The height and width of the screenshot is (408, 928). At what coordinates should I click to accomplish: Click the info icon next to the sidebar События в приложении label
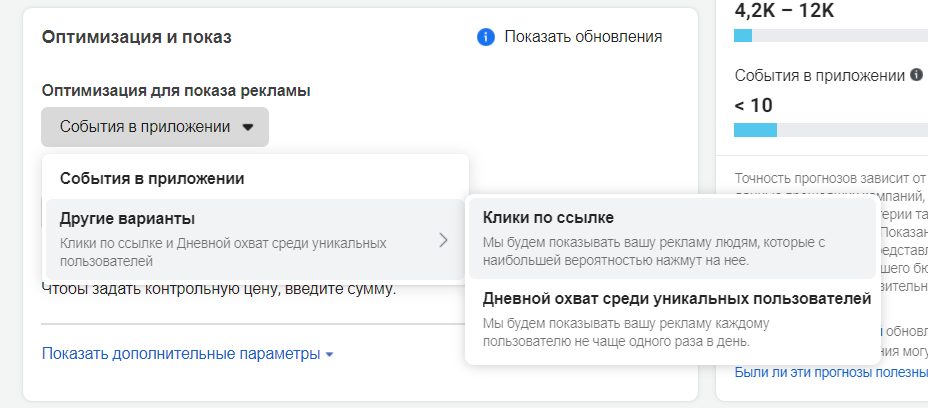916,75
